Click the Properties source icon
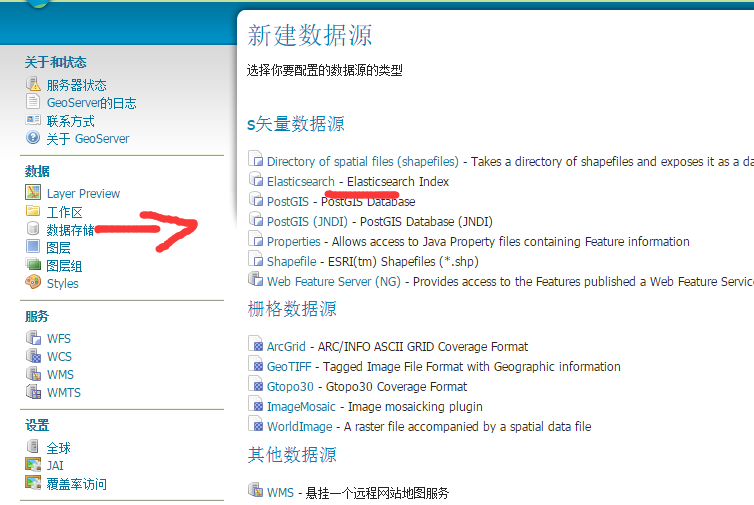Viewport: 754px width, 505px height. 256,239
